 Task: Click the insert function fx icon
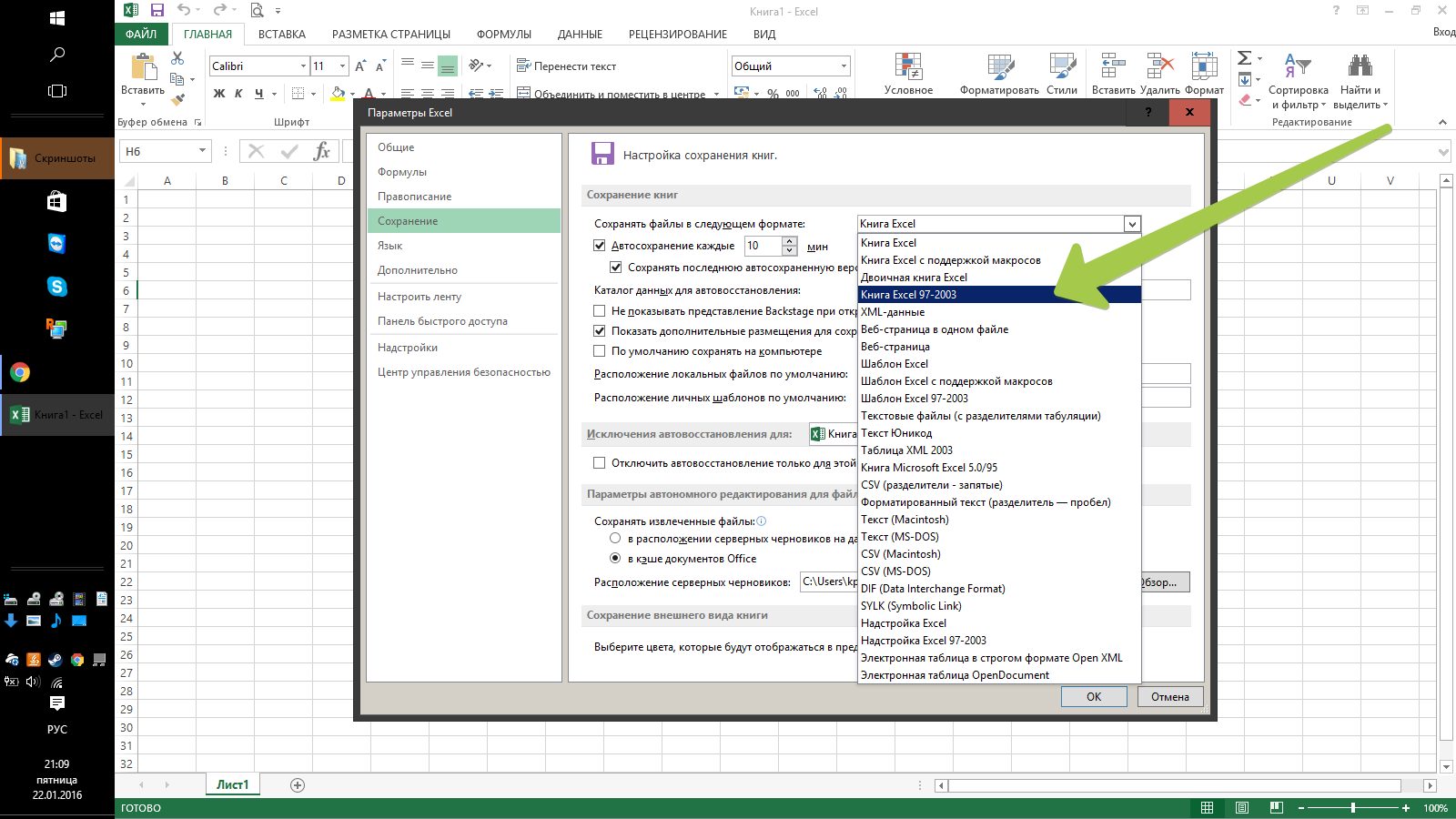pos(321,151)
